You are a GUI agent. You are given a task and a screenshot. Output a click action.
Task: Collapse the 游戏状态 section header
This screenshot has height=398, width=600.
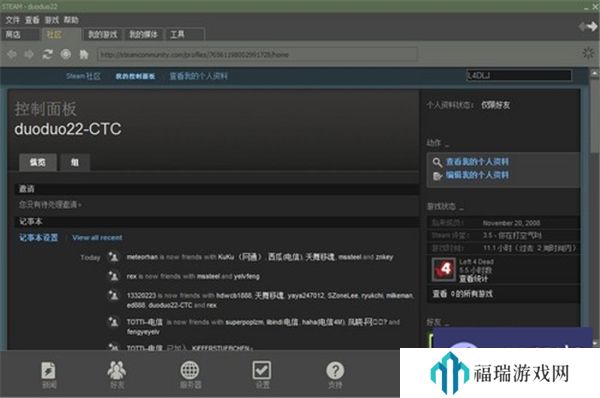(445, 207)
